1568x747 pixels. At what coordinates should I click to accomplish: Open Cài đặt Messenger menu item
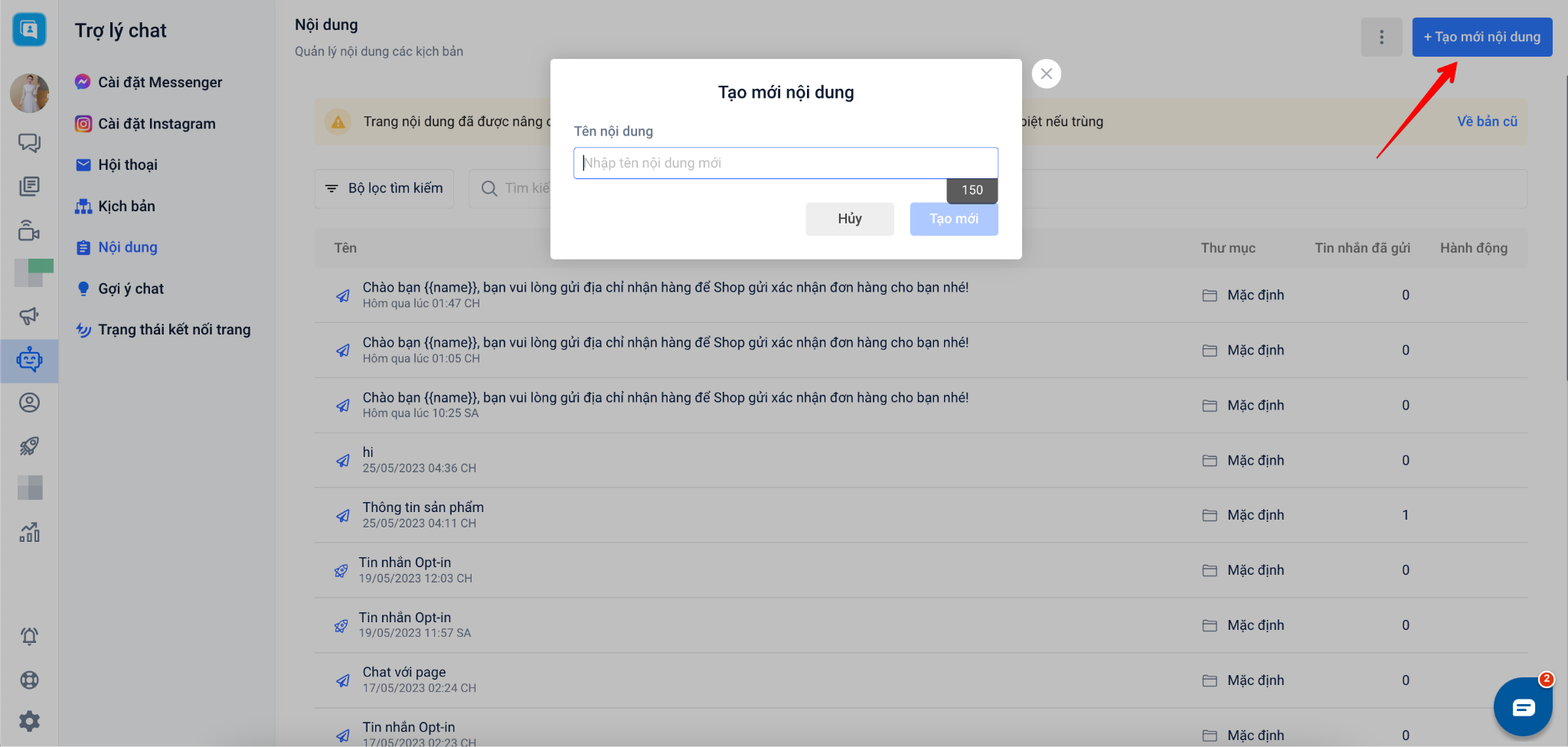(149, 82)
